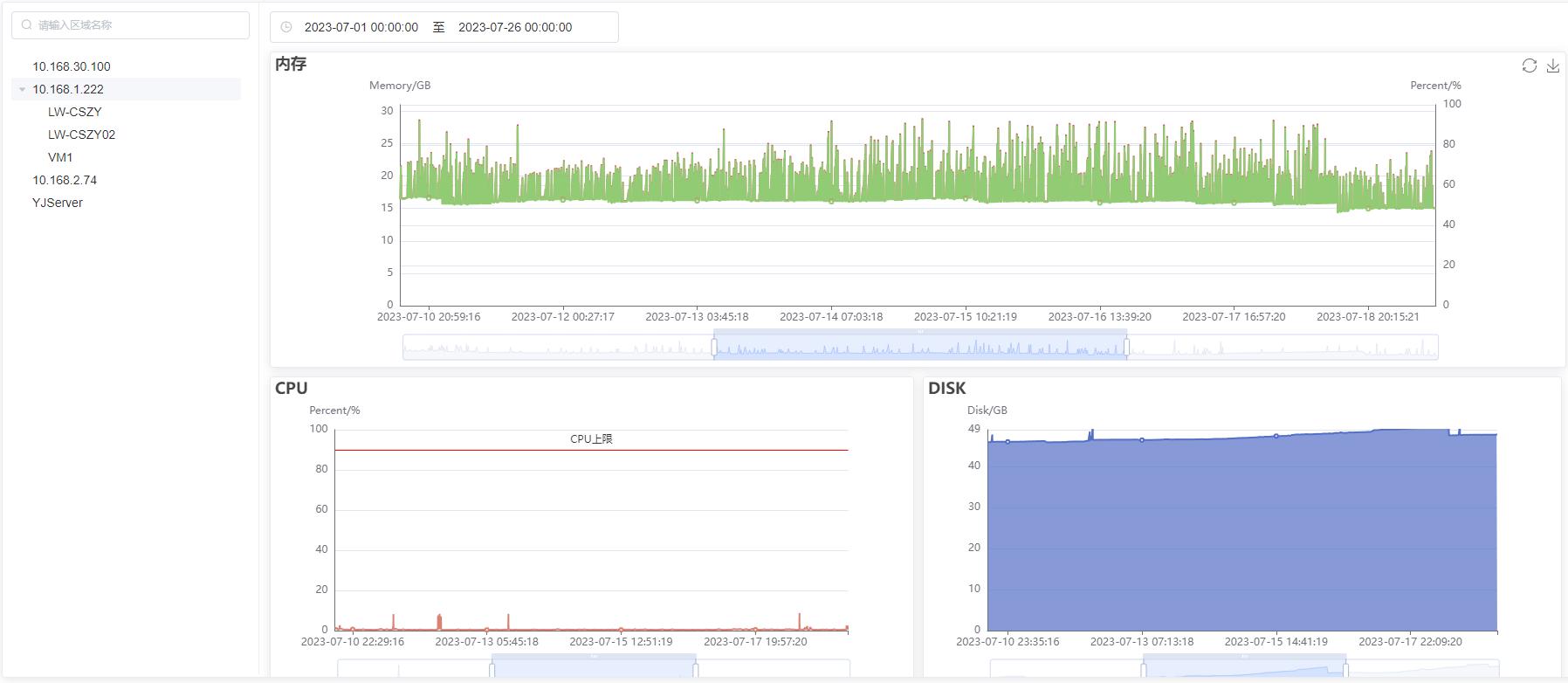Click the search magnifier icon

click(27, 25)
